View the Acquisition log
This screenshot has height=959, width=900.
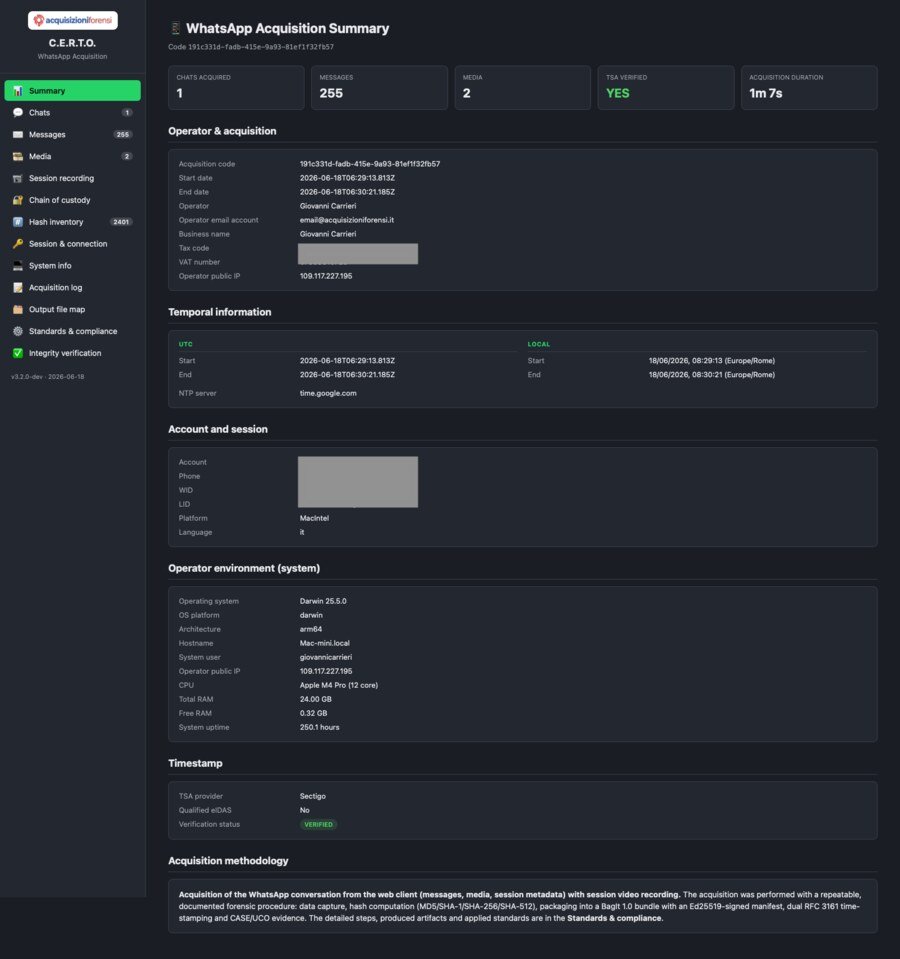coord(72,287)
